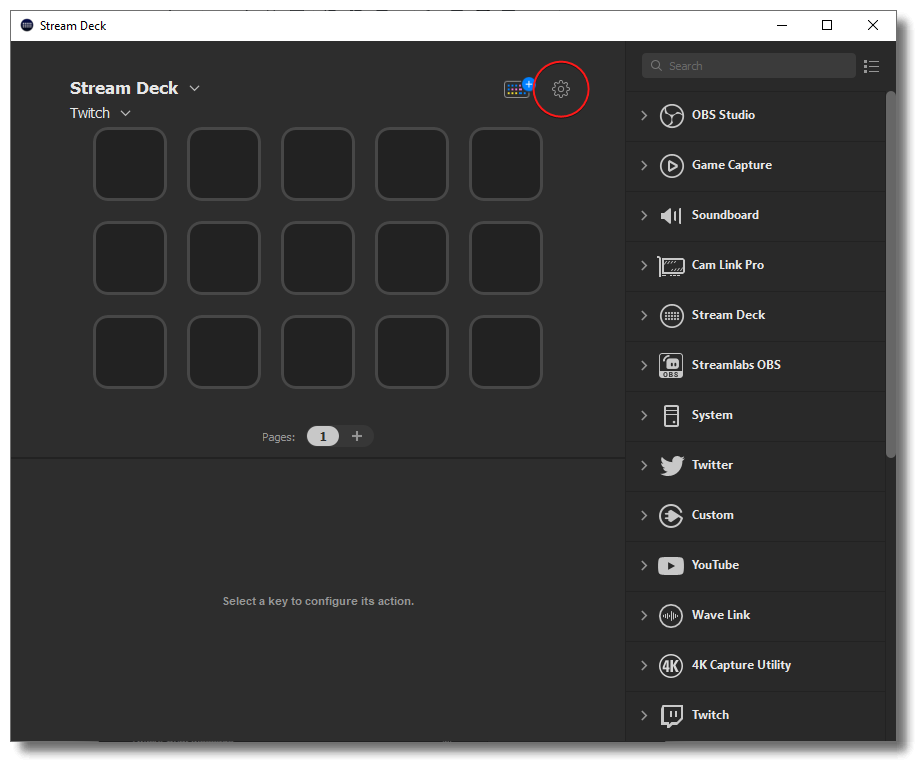Expand the Twitter category
The height and width of the screenshot is (762, 917).
[x=644, y=466]
